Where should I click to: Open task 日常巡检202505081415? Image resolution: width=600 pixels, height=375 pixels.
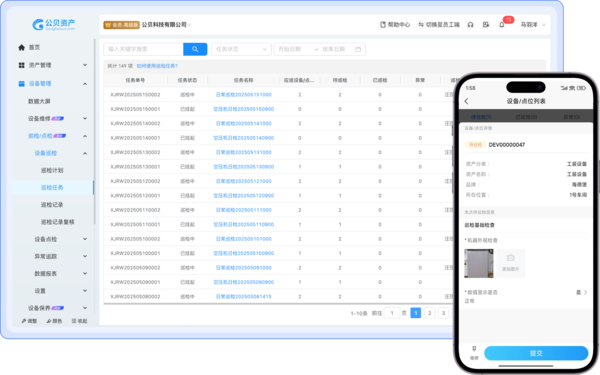tap(243, 297)
